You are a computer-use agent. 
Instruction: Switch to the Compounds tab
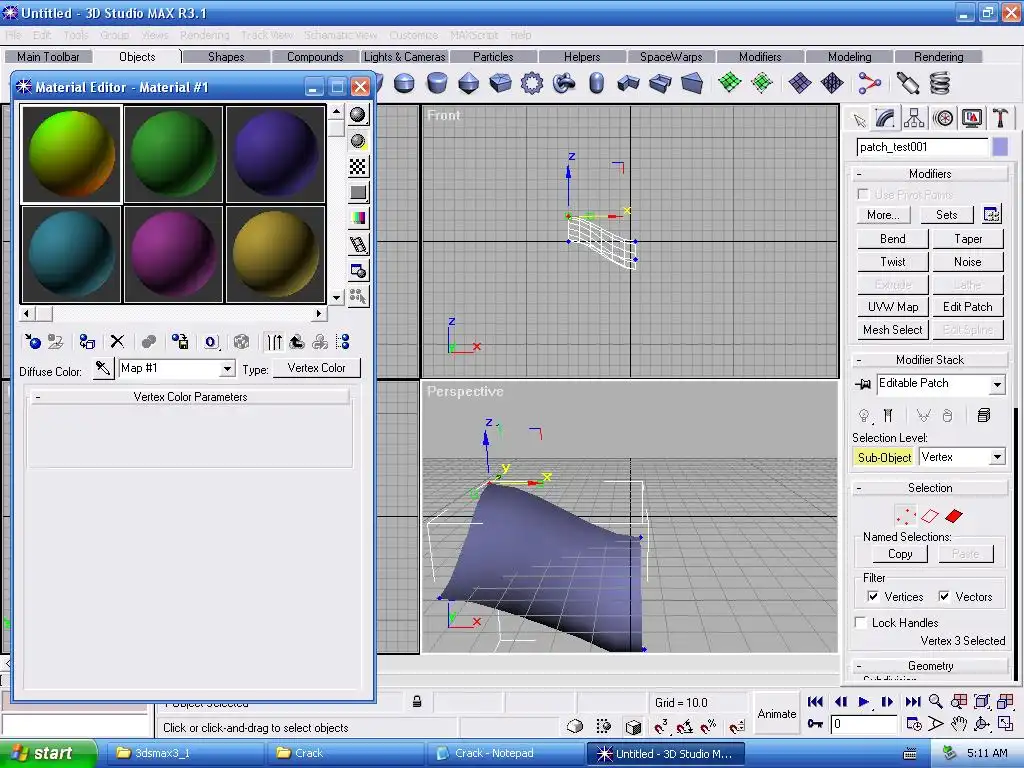click(x=315, y=57)
